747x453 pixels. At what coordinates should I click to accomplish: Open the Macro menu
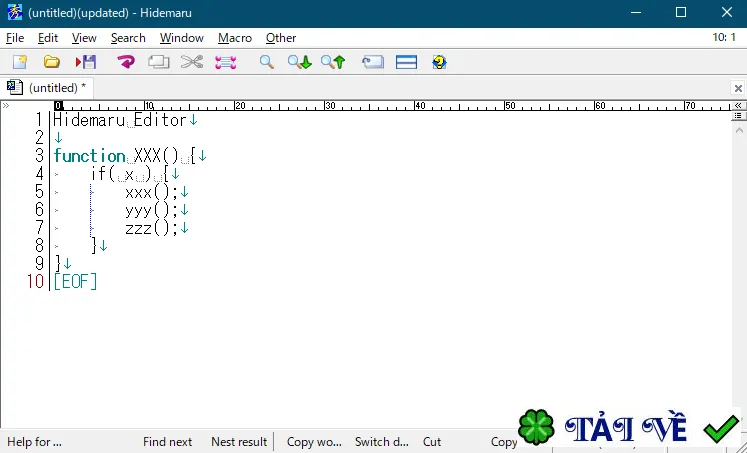(235, 38)
